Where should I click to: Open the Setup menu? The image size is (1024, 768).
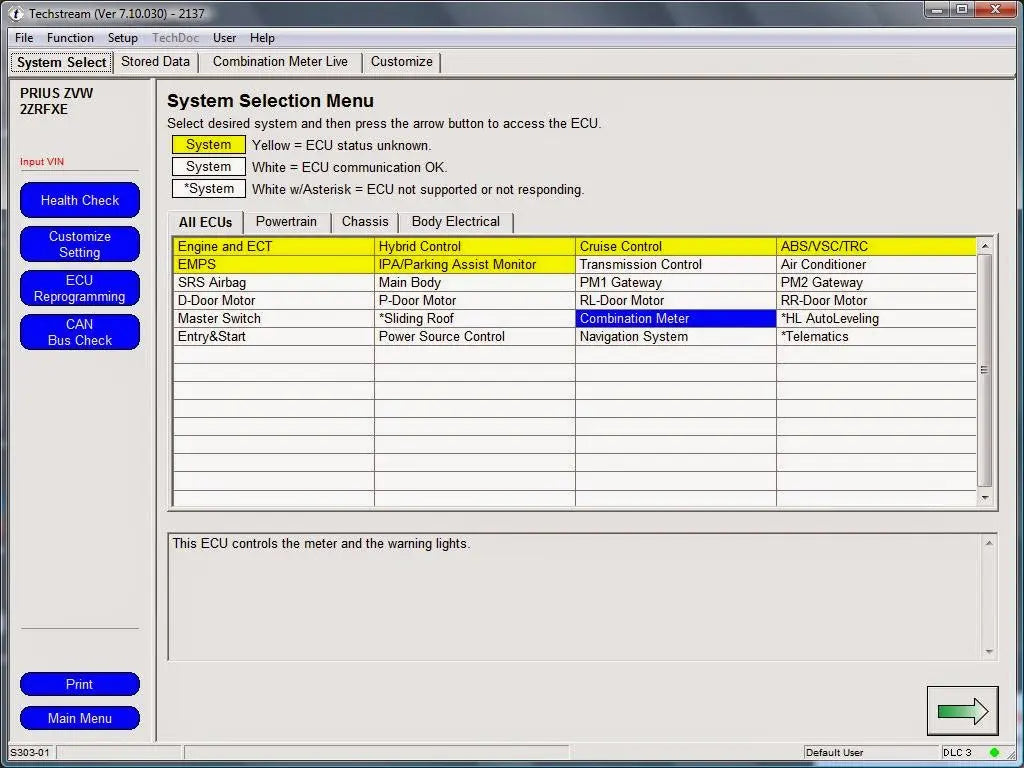[x=122, y=37]
